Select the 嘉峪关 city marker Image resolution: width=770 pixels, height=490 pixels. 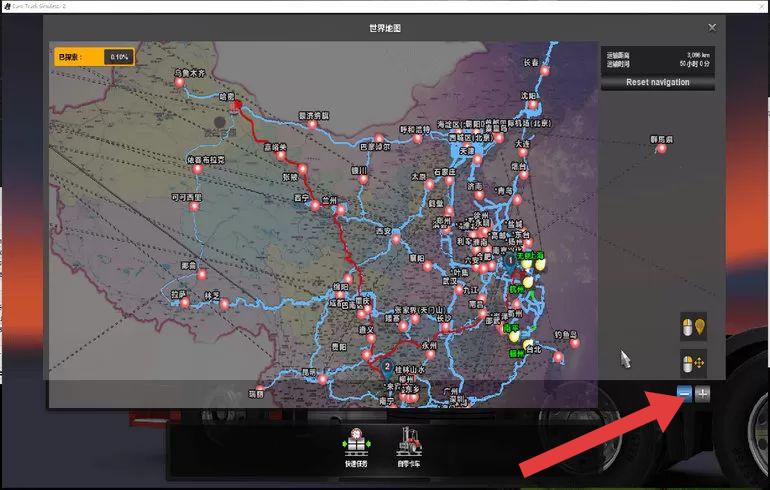point(281,156)
